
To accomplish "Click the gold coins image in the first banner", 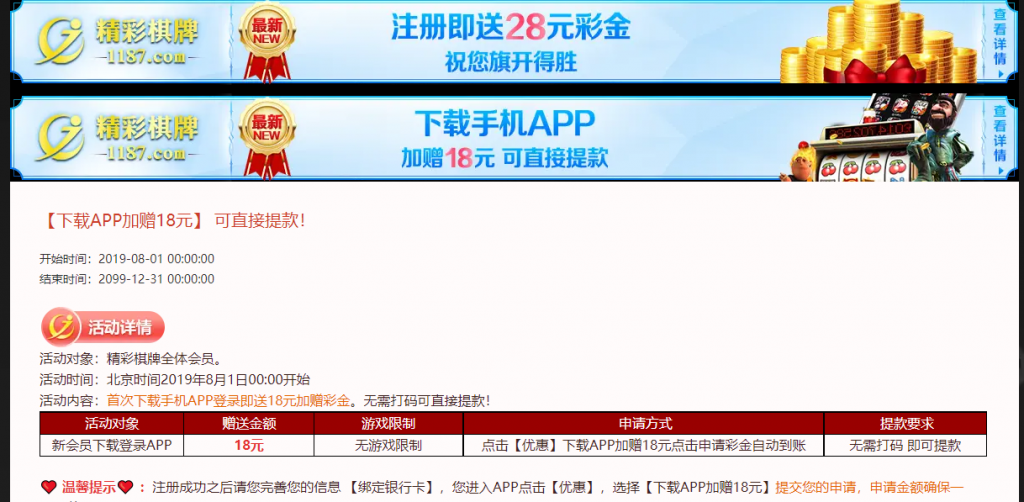I will pos(879,42).
